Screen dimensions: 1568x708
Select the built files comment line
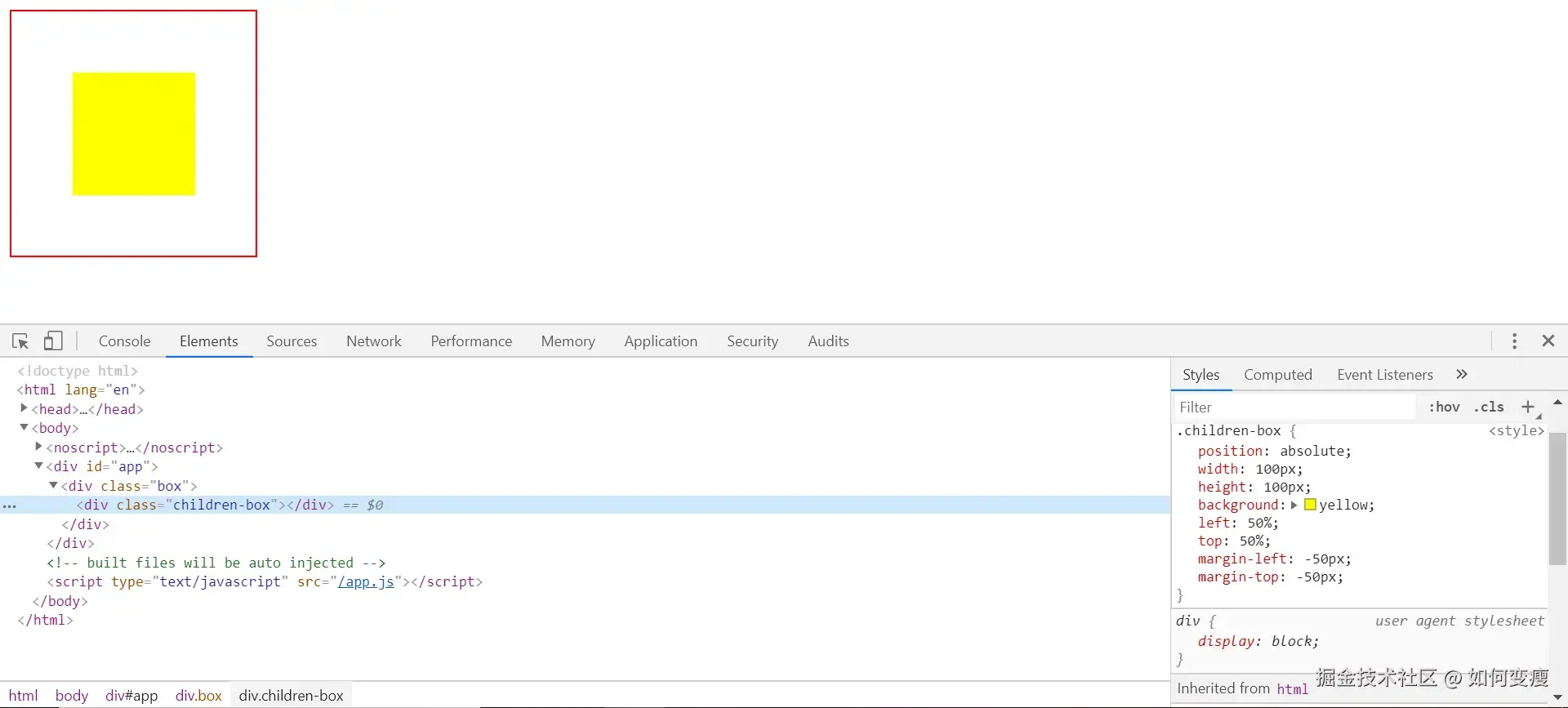point(216,563)
